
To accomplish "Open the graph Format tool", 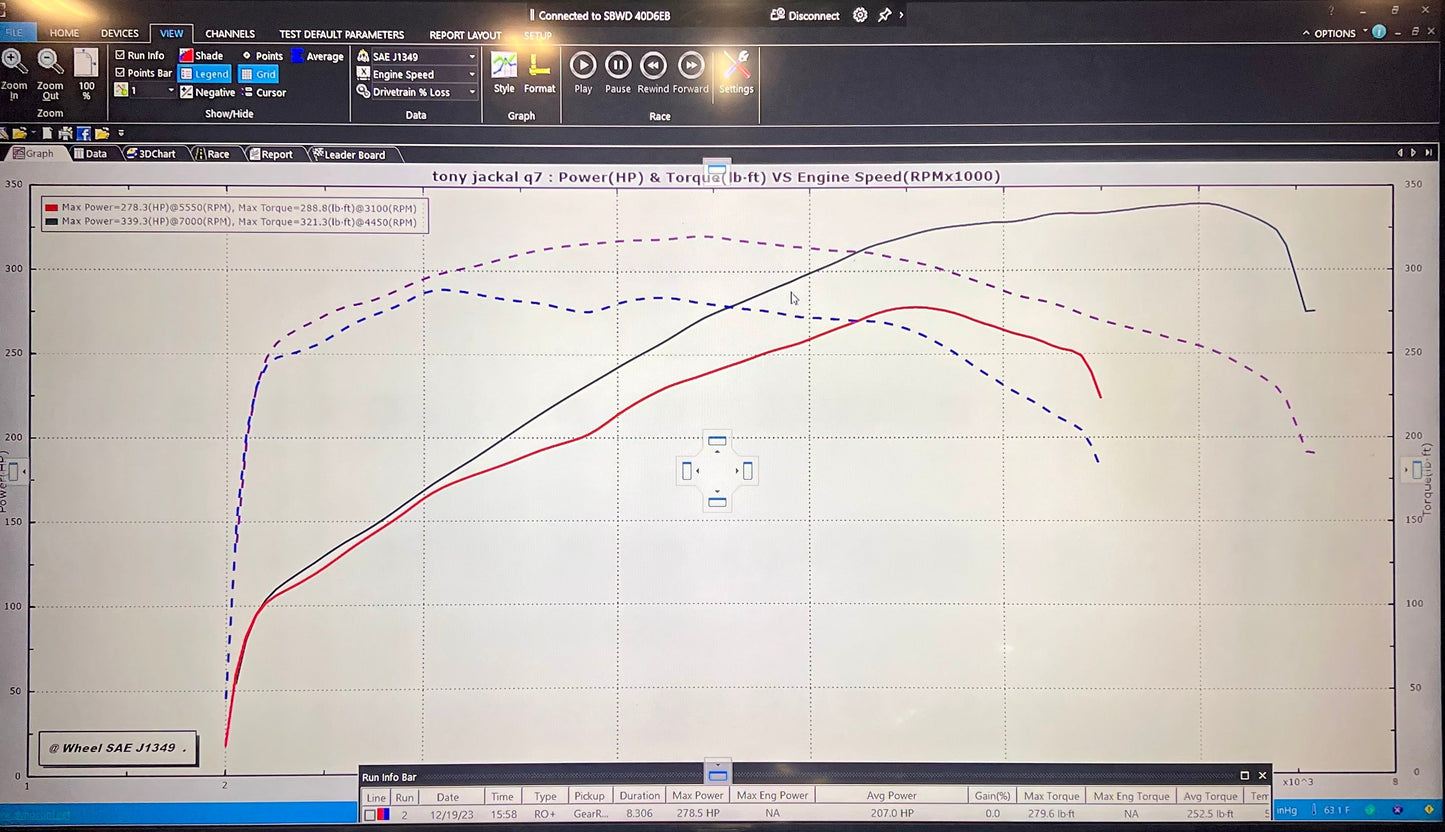I will 540,70.
